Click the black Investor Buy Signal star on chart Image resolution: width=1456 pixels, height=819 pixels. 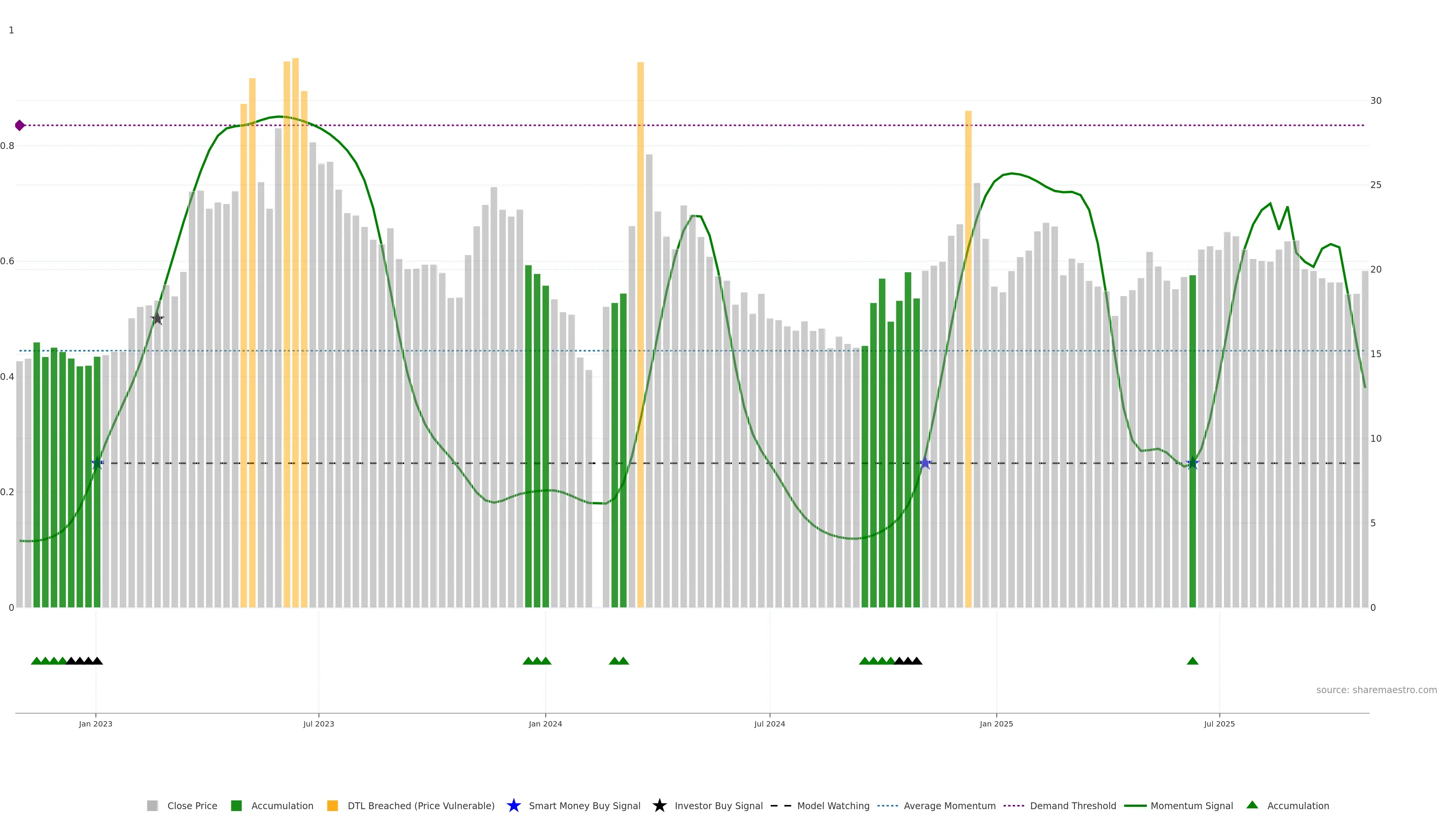[x=157, y=319]
